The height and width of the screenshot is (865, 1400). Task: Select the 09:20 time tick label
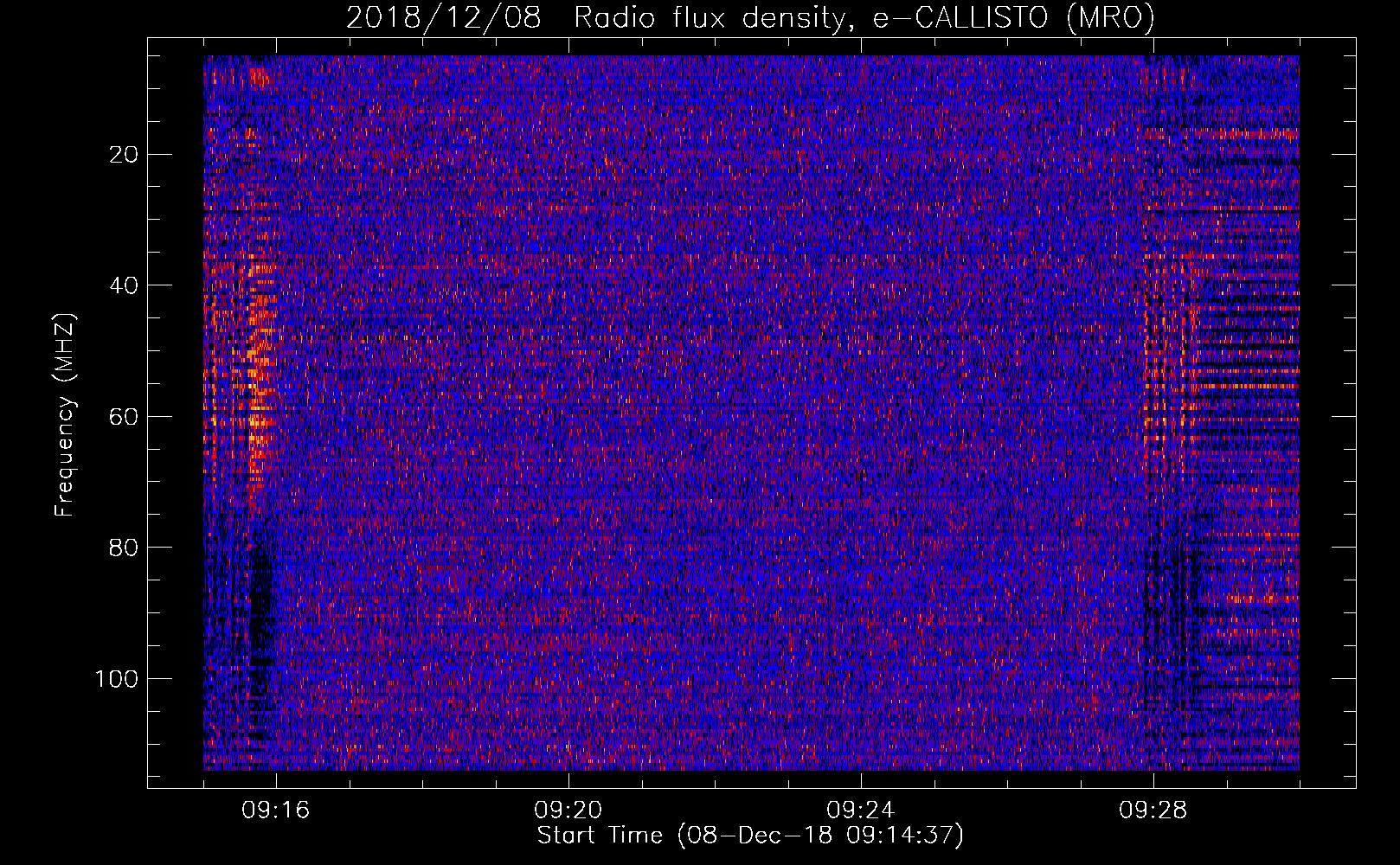[568, 811]
